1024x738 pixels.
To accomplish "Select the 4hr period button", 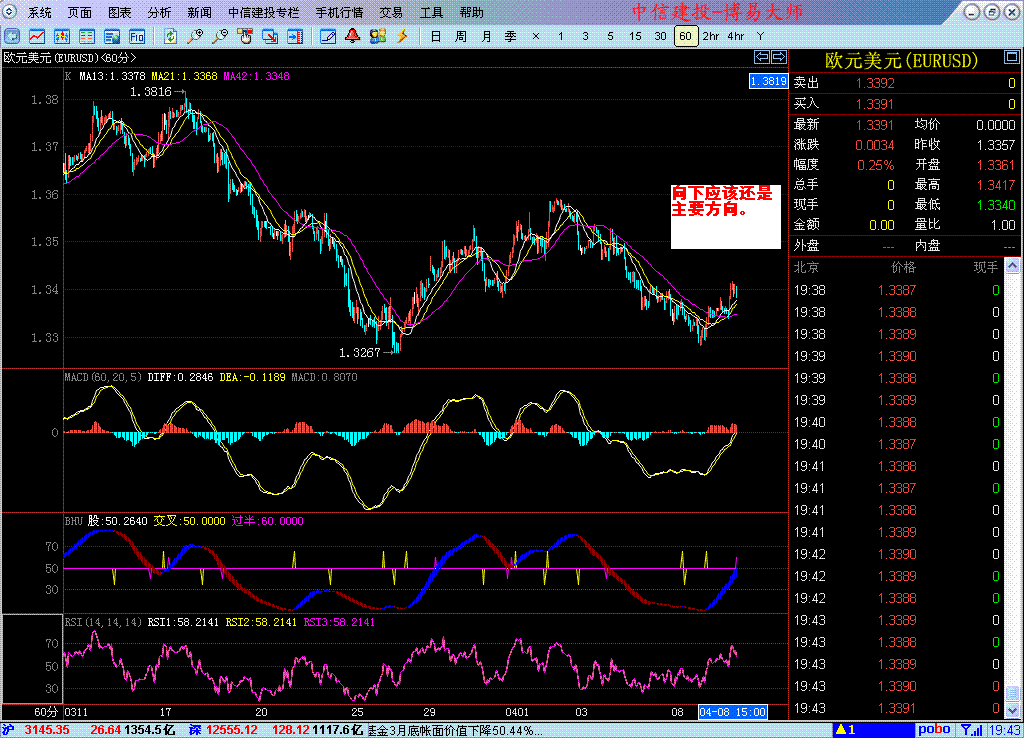I will coord(735,37).
